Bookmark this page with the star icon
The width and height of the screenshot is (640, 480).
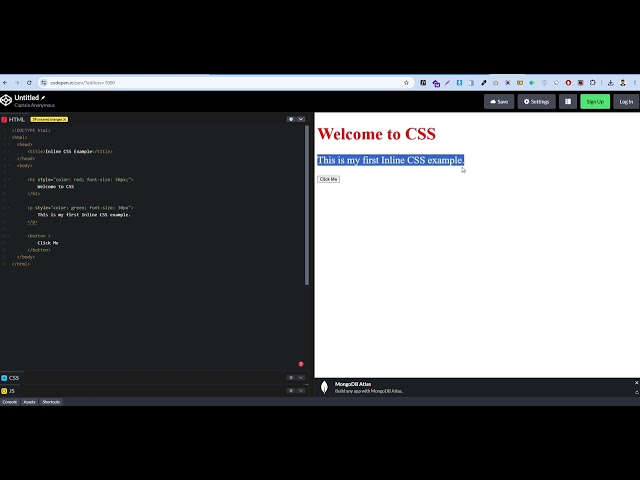coord(406,83)
